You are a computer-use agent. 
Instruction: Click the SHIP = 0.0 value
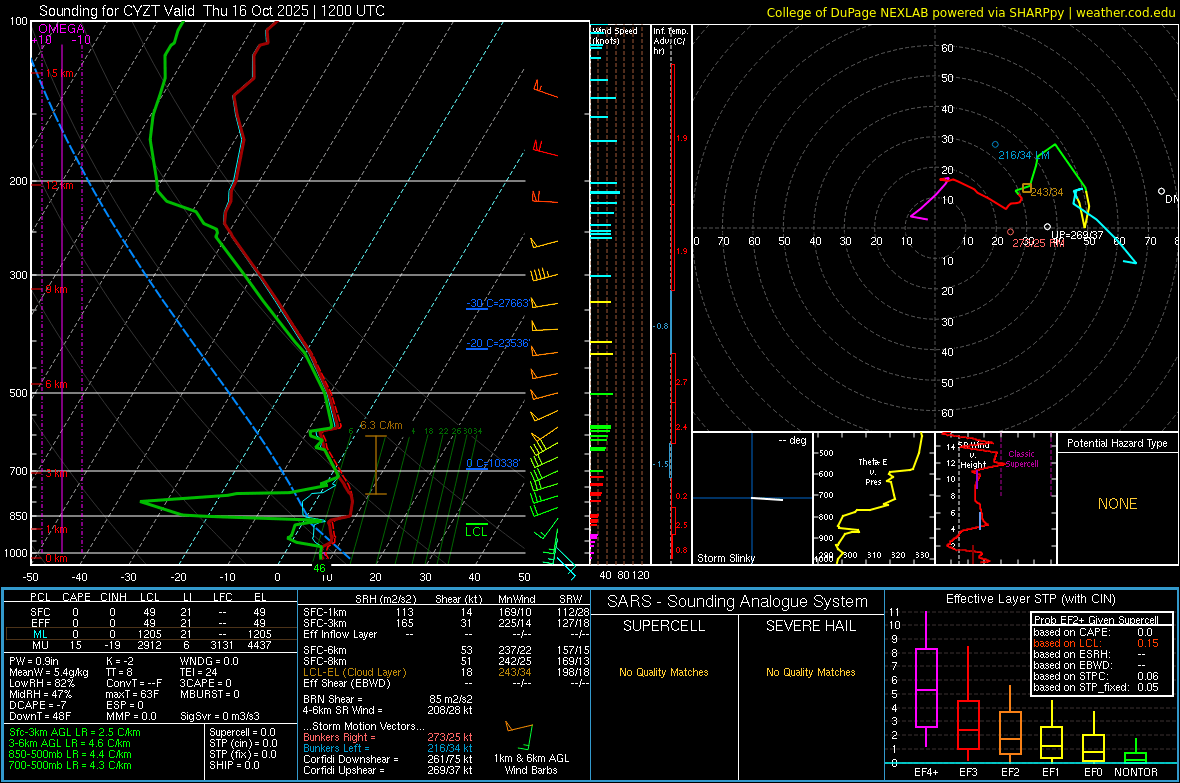tap(234, 766)
